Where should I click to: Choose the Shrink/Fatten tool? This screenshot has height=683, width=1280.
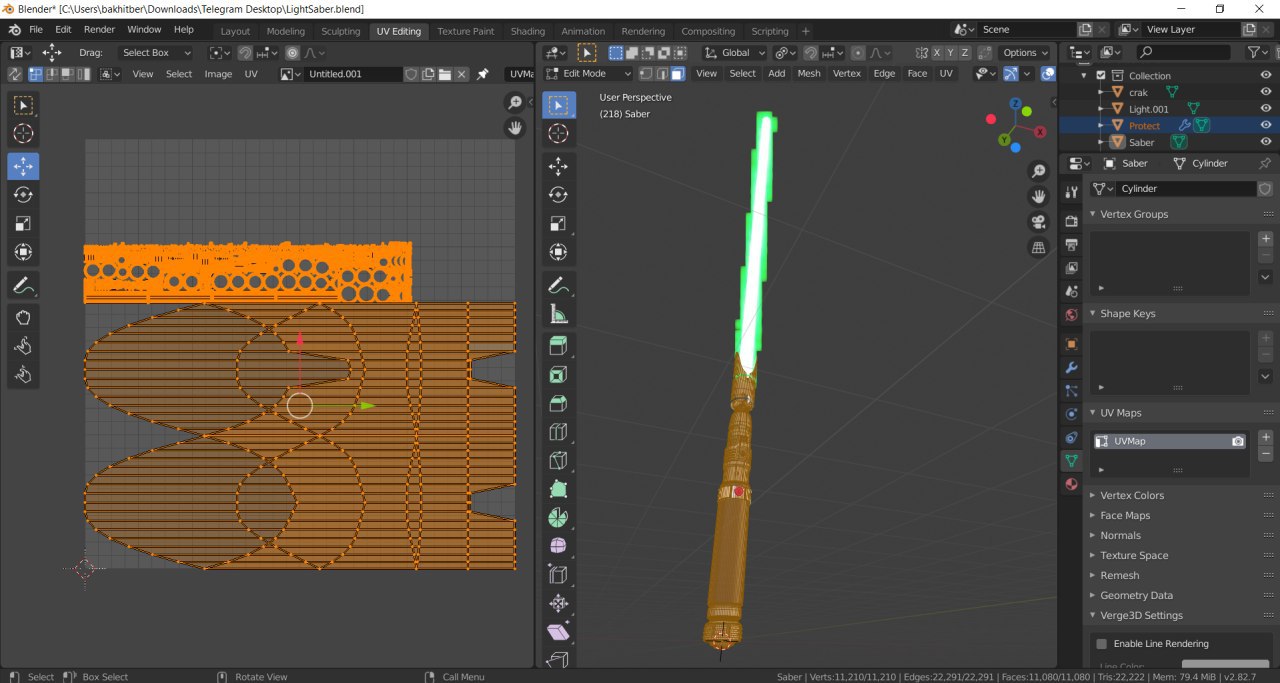click(559, 604)
